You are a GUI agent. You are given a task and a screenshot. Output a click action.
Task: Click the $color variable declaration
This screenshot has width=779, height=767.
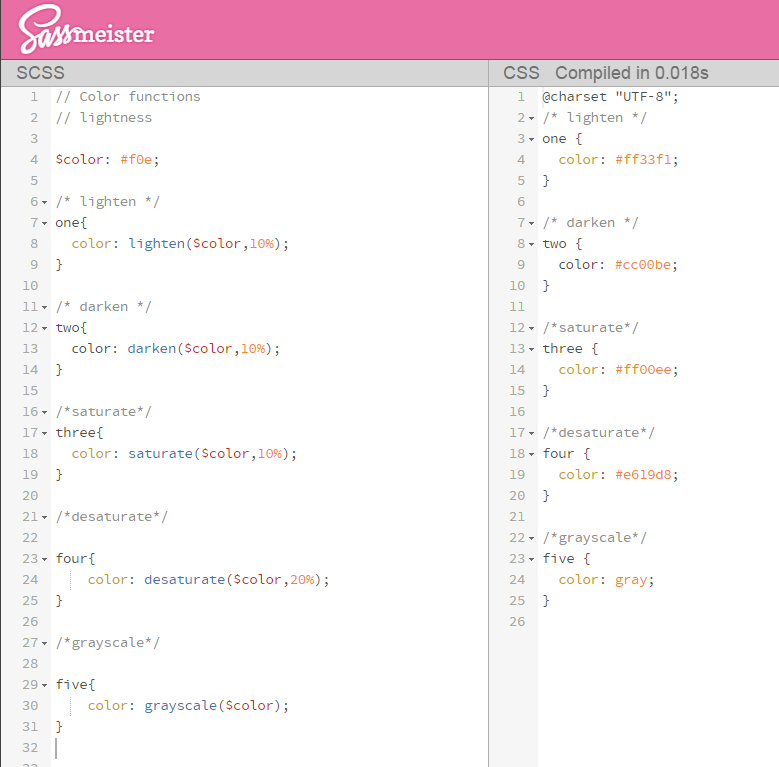pyautogui.click(x=107, y=159)
